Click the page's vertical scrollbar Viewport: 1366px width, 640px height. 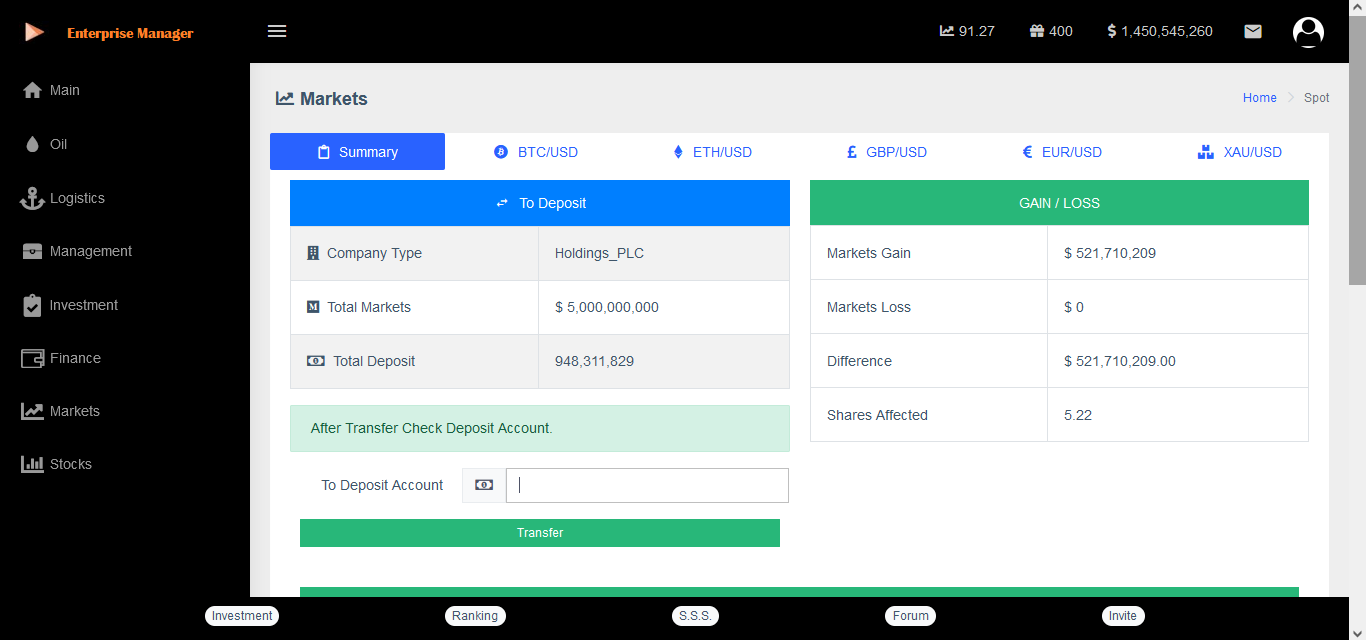click(x=1357, y=150)
